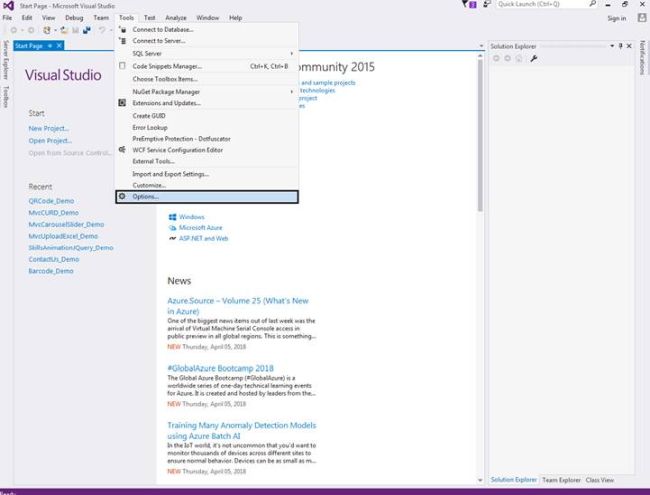The height and width of the screenshot is (495, 650).
Task: Open the ASP.NET and Web link
Action: 203,238
